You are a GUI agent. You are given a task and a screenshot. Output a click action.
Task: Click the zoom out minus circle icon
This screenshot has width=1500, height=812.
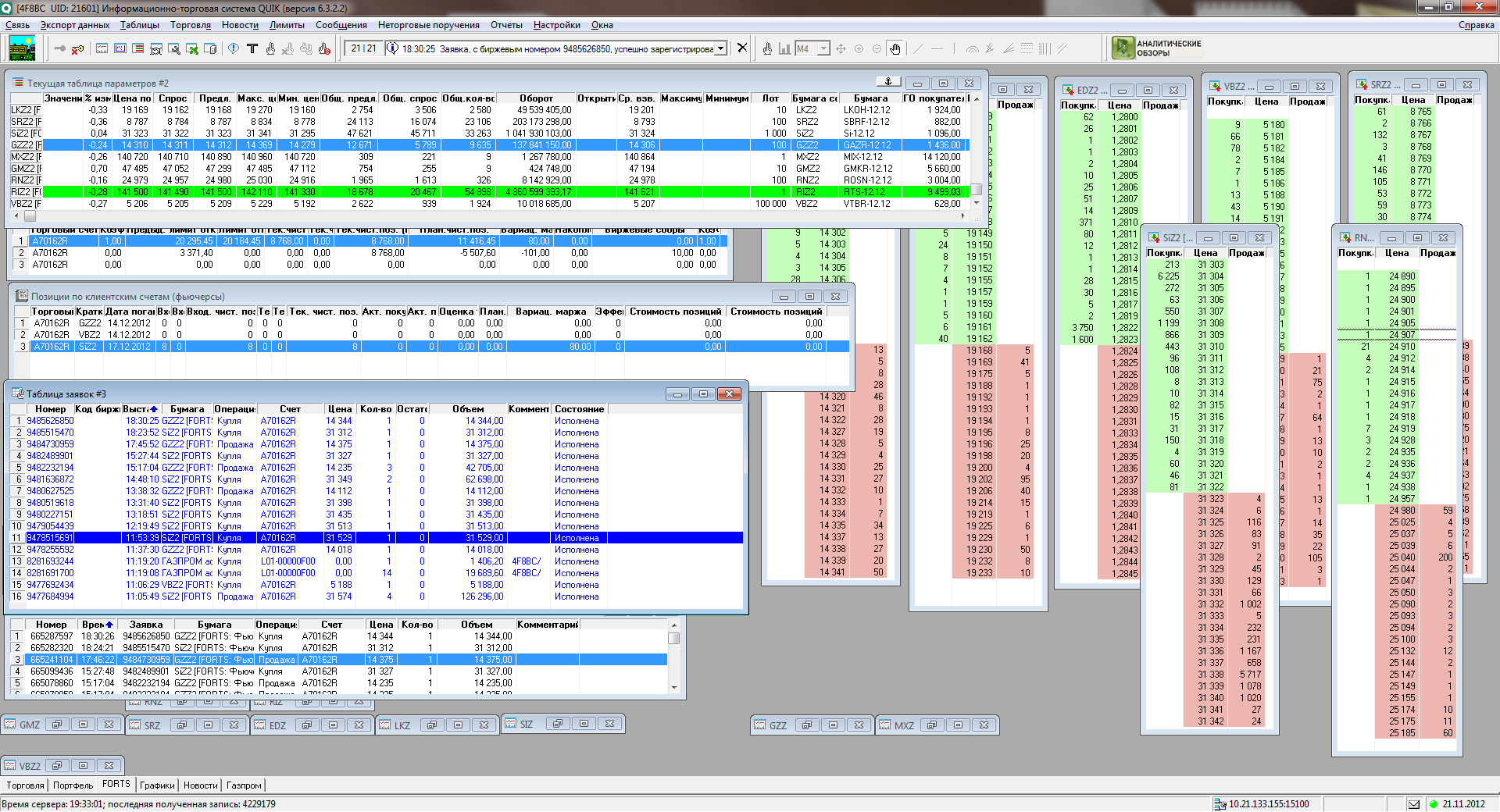coord(877,48)
